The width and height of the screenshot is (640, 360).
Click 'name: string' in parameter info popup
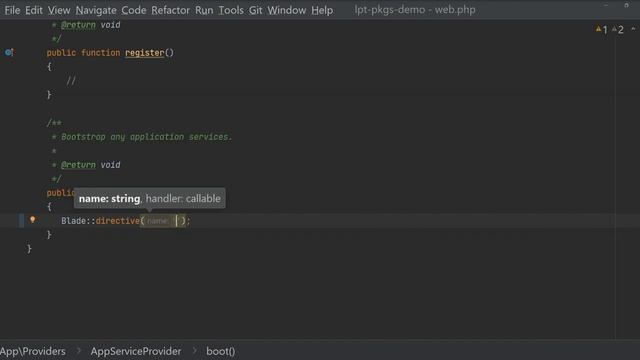click(109, 199)
